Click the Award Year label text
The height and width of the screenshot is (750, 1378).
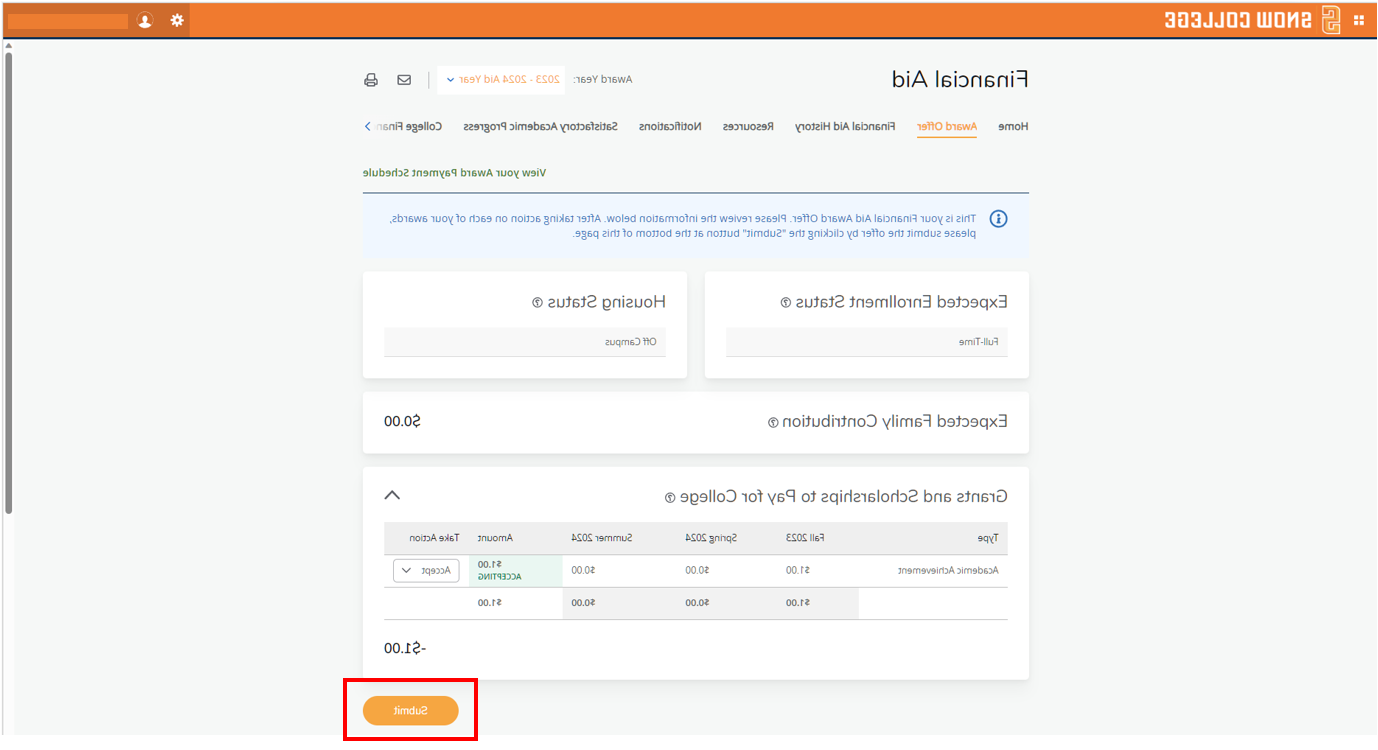click(603, 80)
